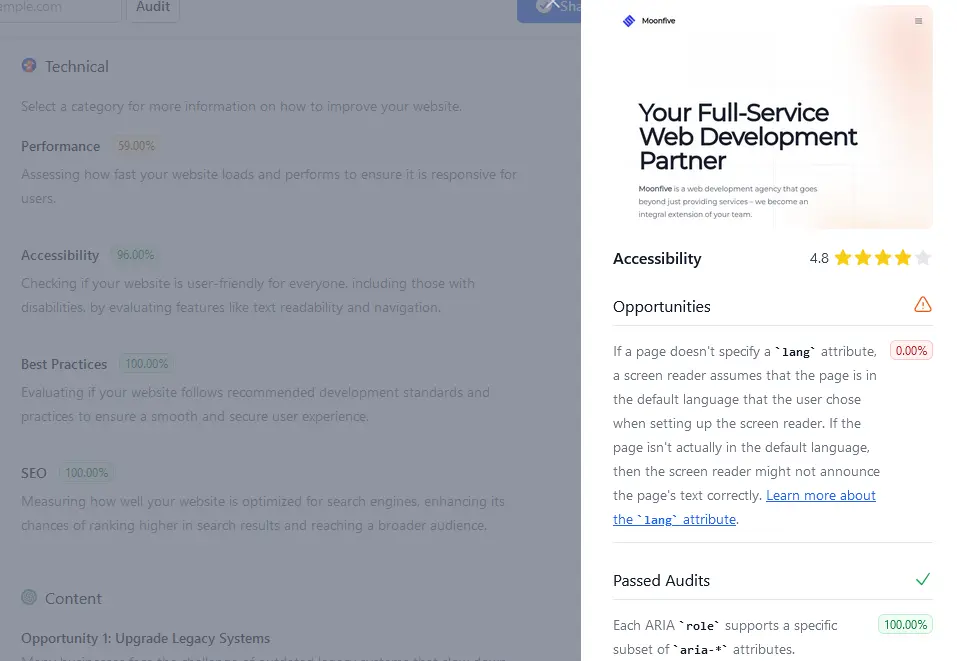Image resolution: width=957 pixels, height=661 pixels.
Task: Open the hamburger menu in site preview
Action: point(919,21)
